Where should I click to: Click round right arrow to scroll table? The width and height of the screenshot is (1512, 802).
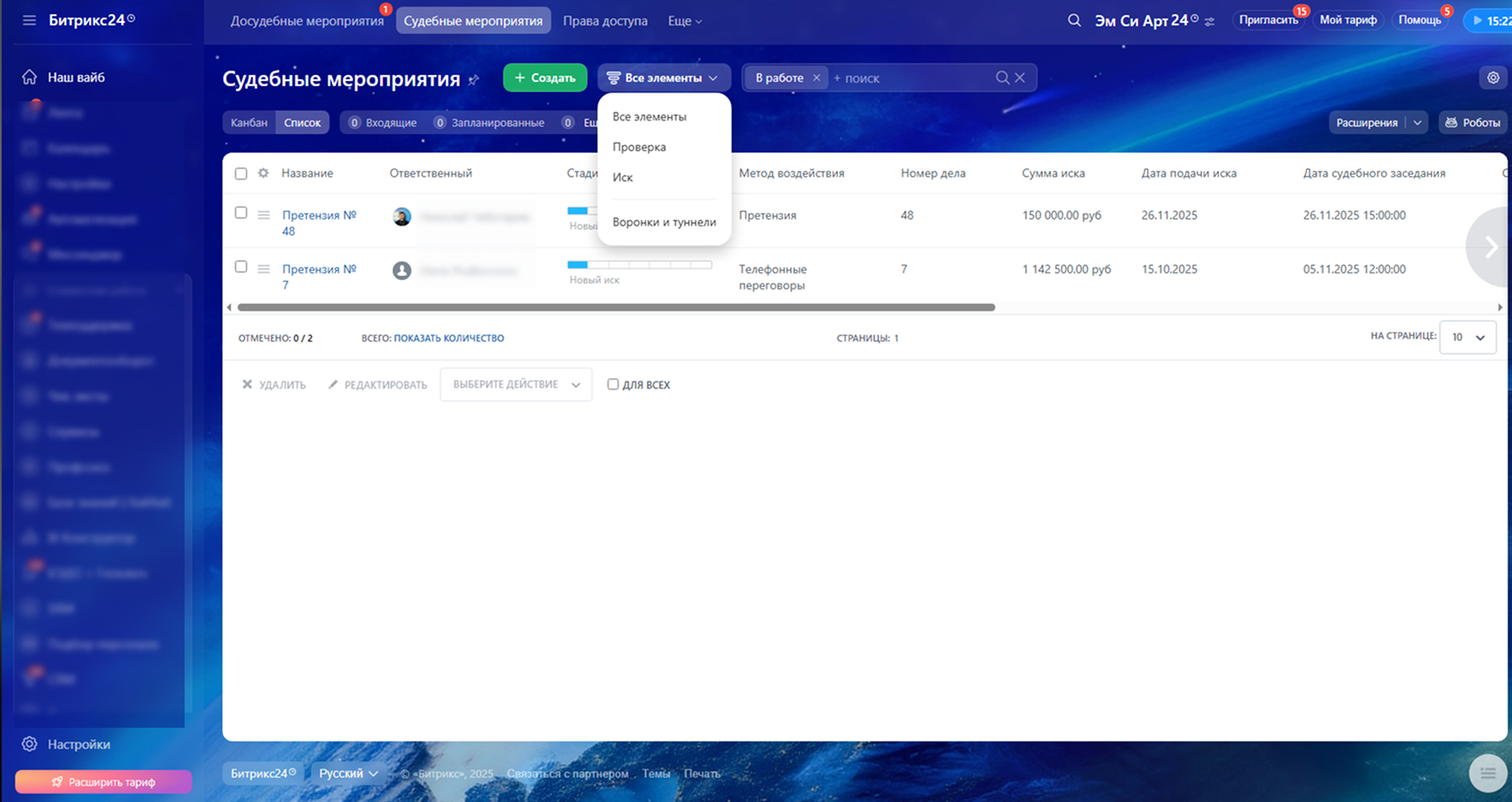pos(1489,247)
